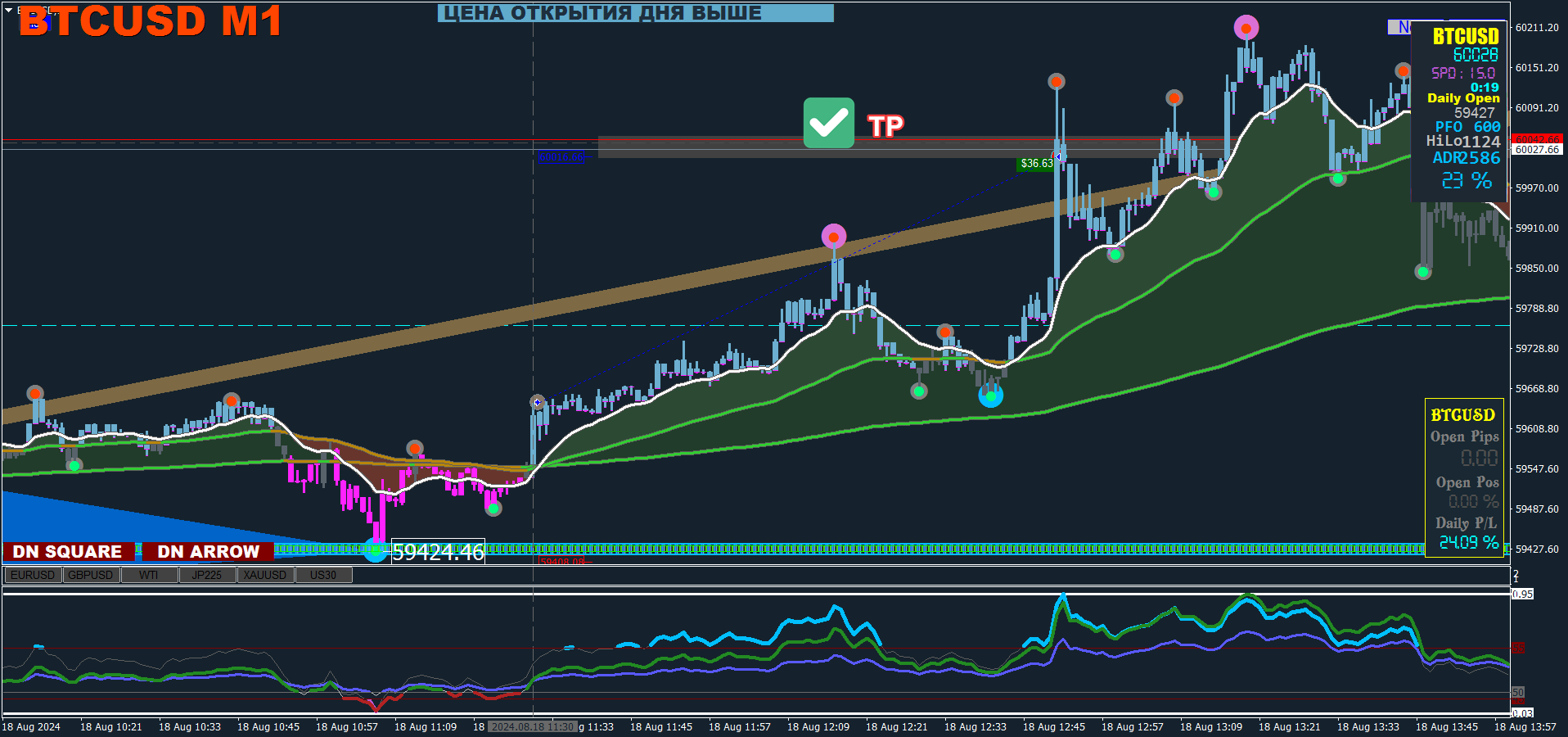Viewport: 1568px width, 737px height.
Task: Click the '18 Aug 12:45' time axis label
Action: (1053, 727)
